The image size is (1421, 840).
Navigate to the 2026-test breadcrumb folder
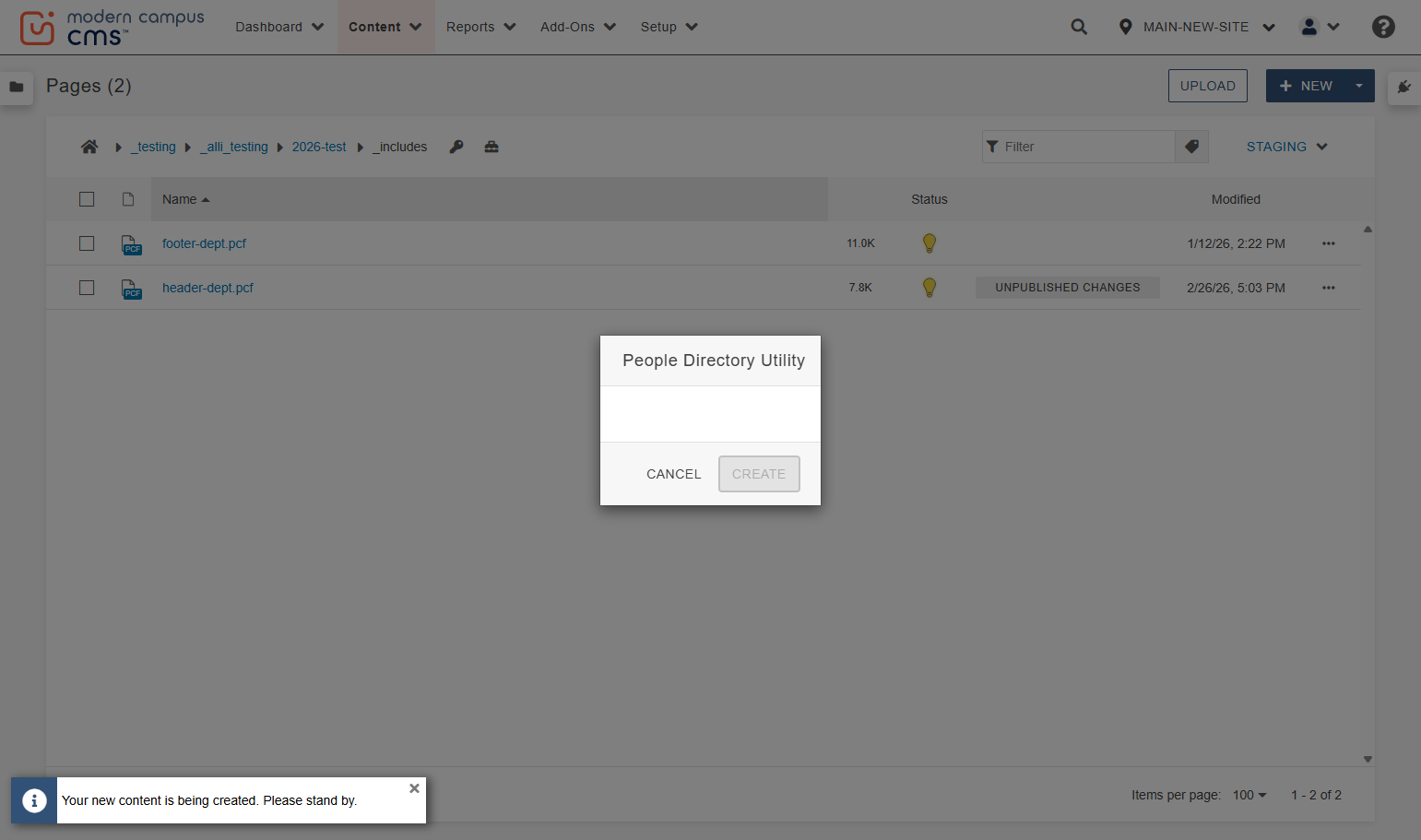319,147
